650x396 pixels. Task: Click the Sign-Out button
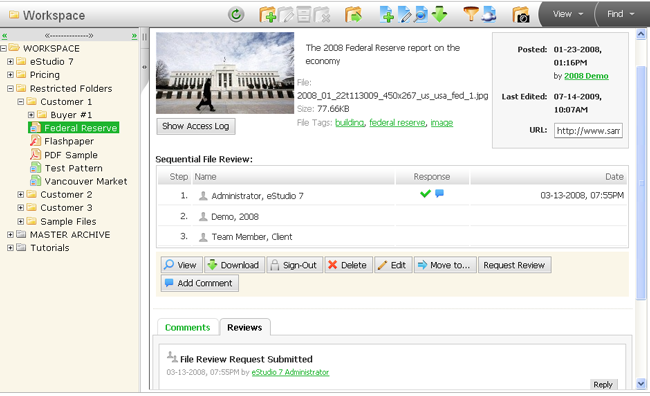295,265
